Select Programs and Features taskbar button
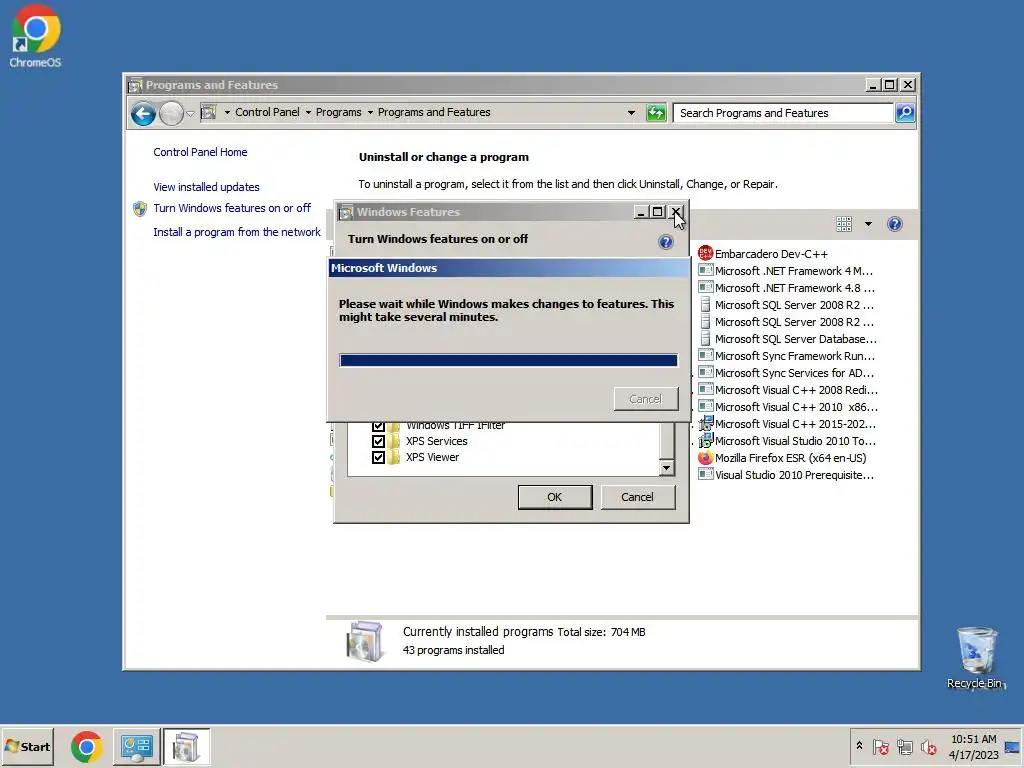Viewport: 1024px width, 768px height. pyautogui.click(x=186, y=746)
